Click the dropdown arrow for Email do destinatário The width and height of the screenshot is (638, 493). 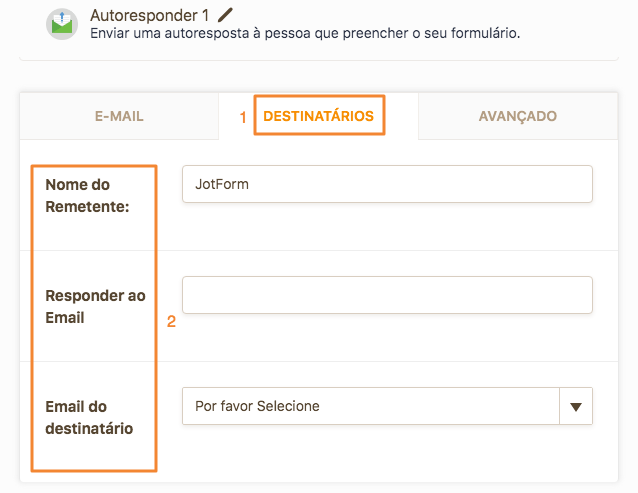pyautogui.click(x=576, y=406)
